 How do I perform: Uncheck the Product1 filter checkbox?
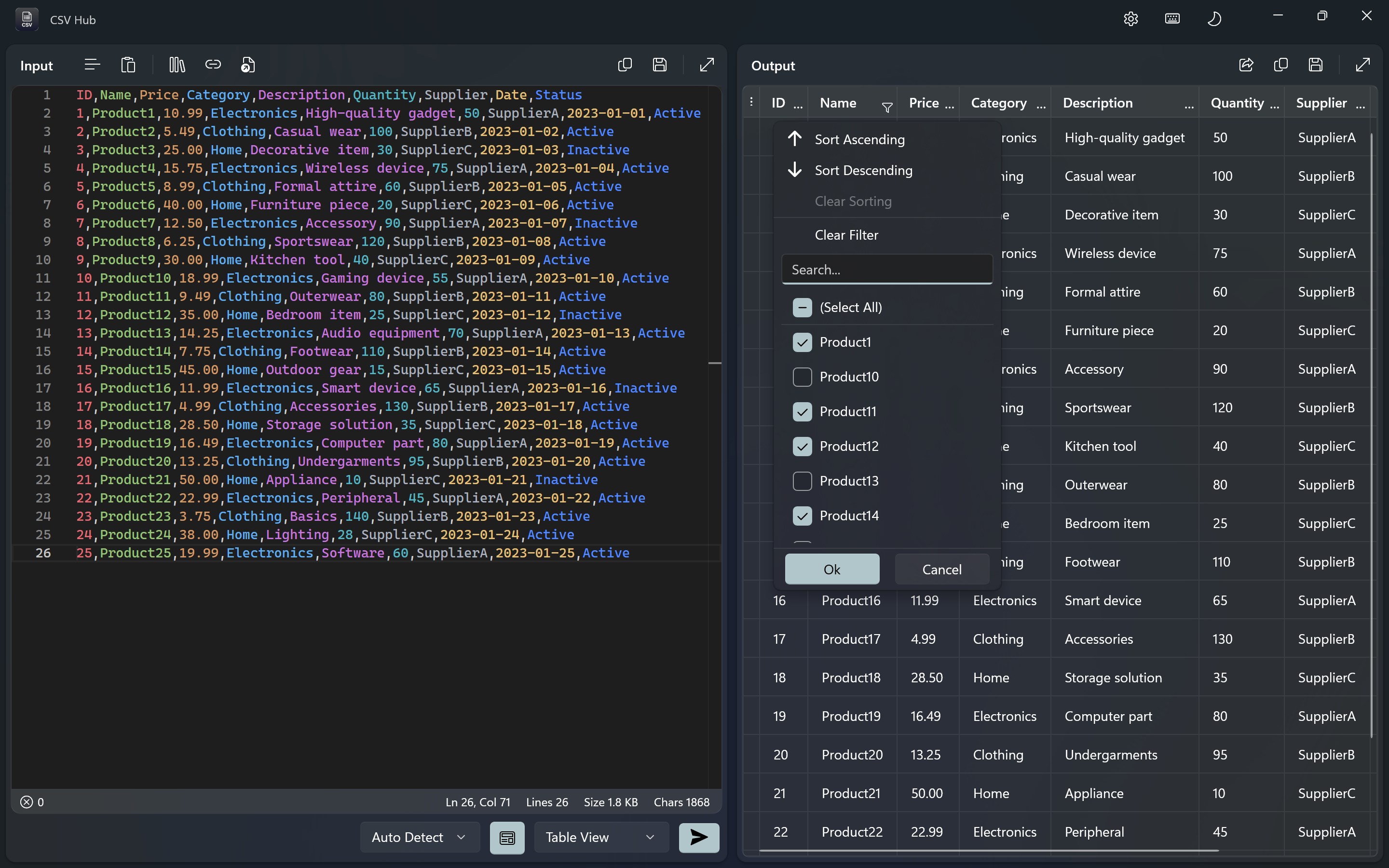point(803,341)
